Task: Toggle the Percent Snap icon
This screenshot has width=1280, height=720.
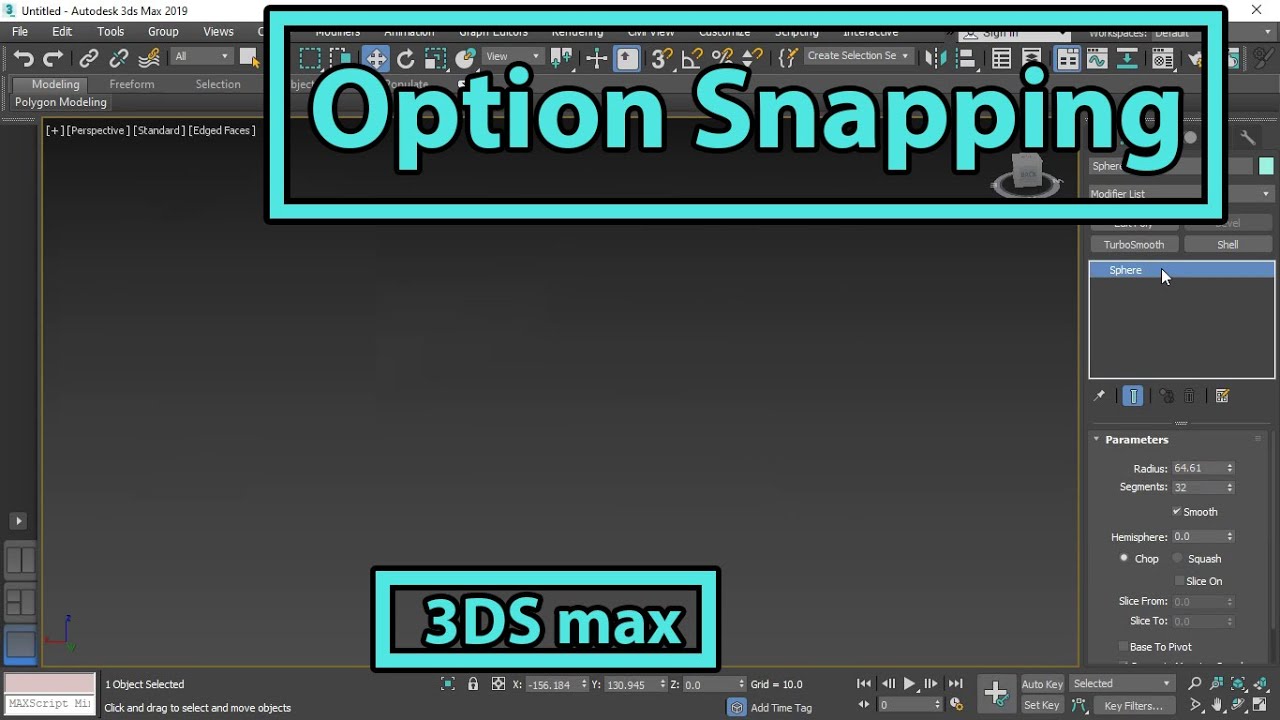Action: click(721, 58)
